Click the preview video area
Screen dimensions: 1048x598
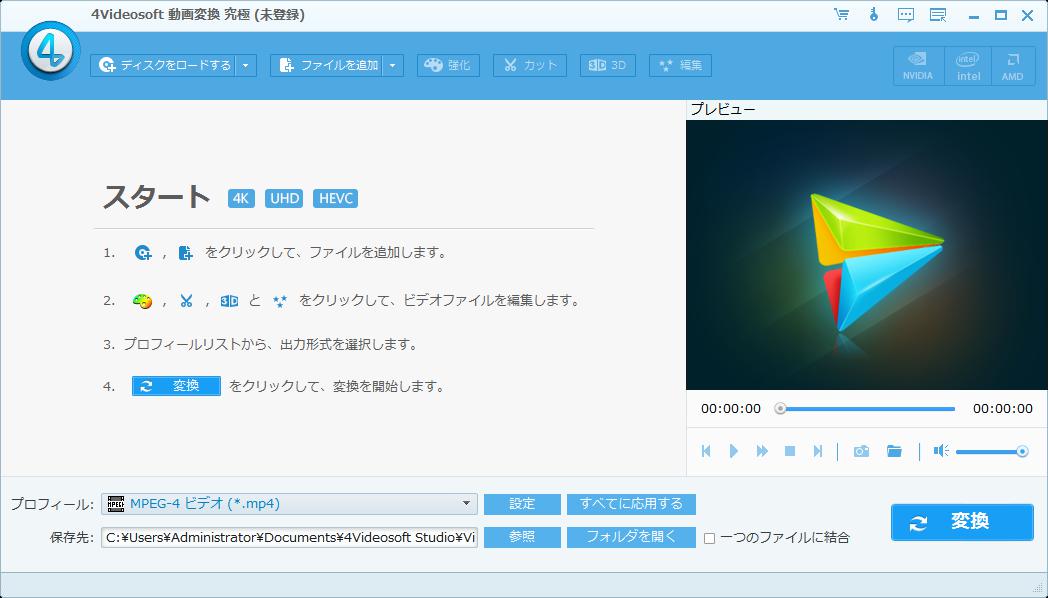point(866,255)
